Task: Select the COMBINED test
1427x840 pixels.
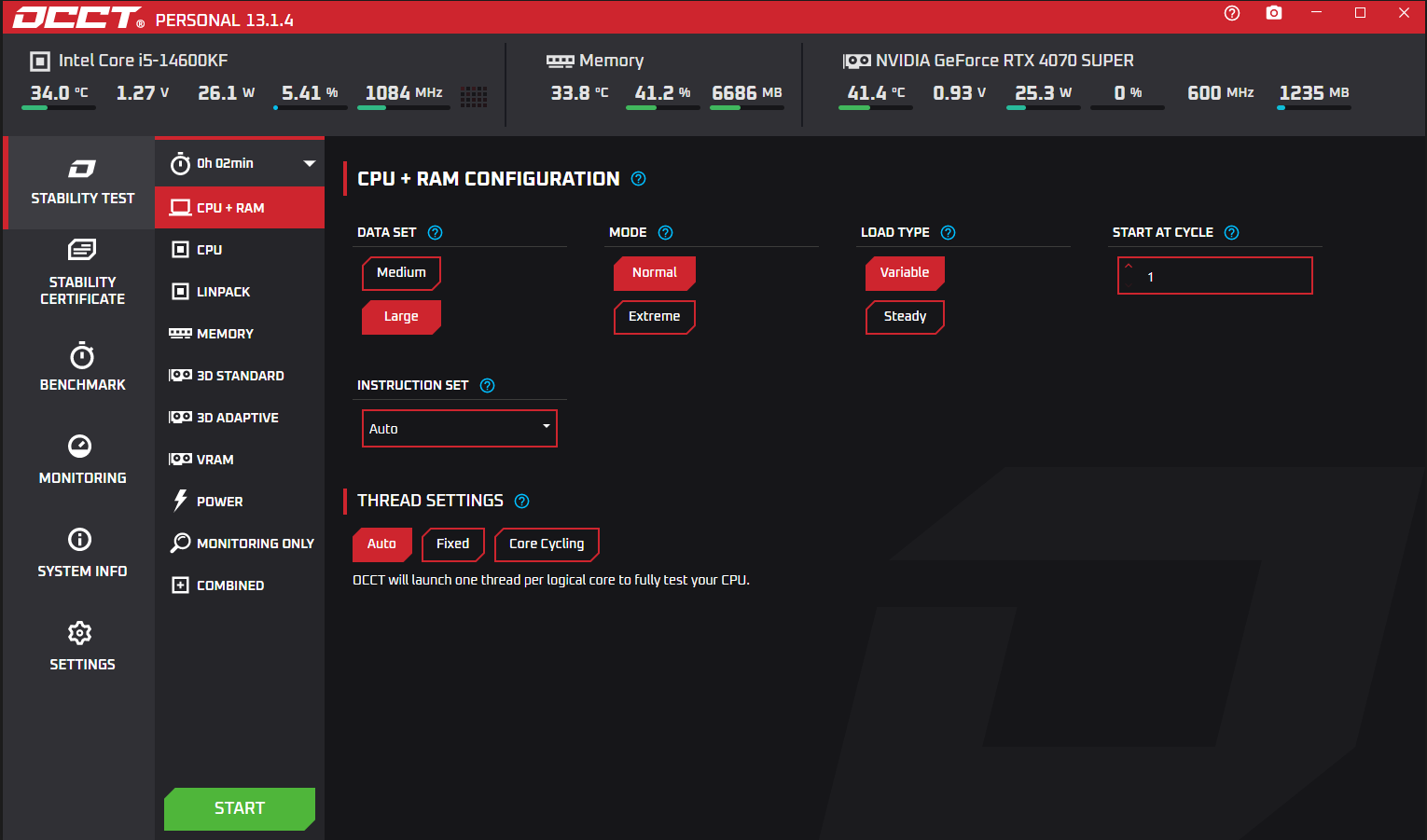Action: coord(240,585)
